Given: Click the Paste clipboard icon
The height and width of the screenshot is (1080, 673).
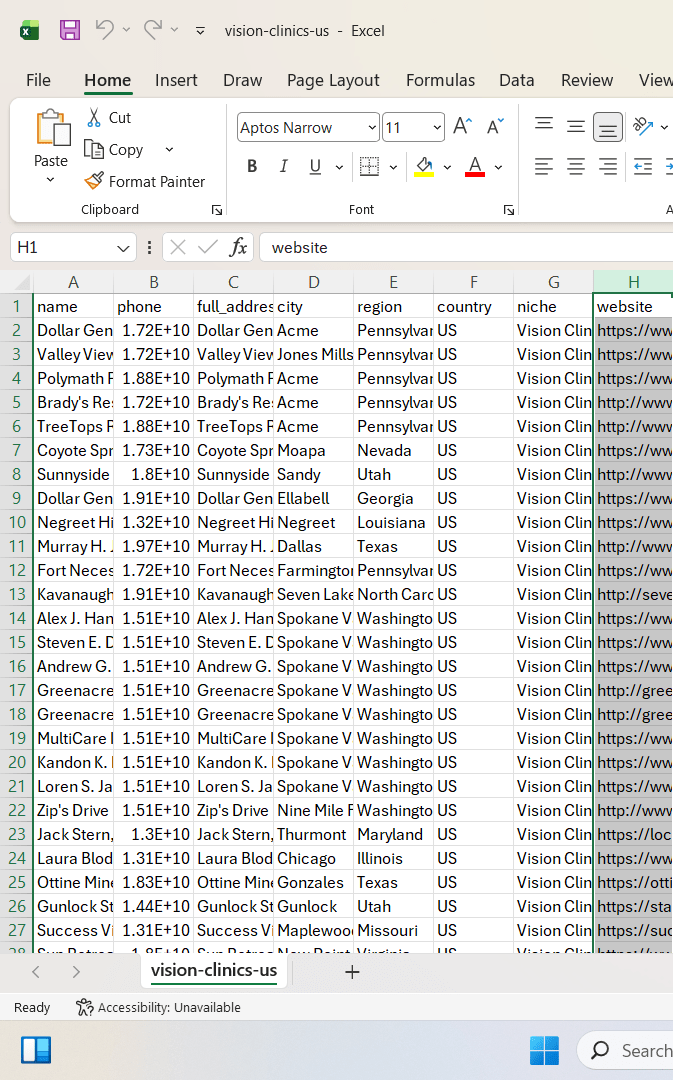Looking at the screenshot, I should pyautogui.click(x=52, y=128).
